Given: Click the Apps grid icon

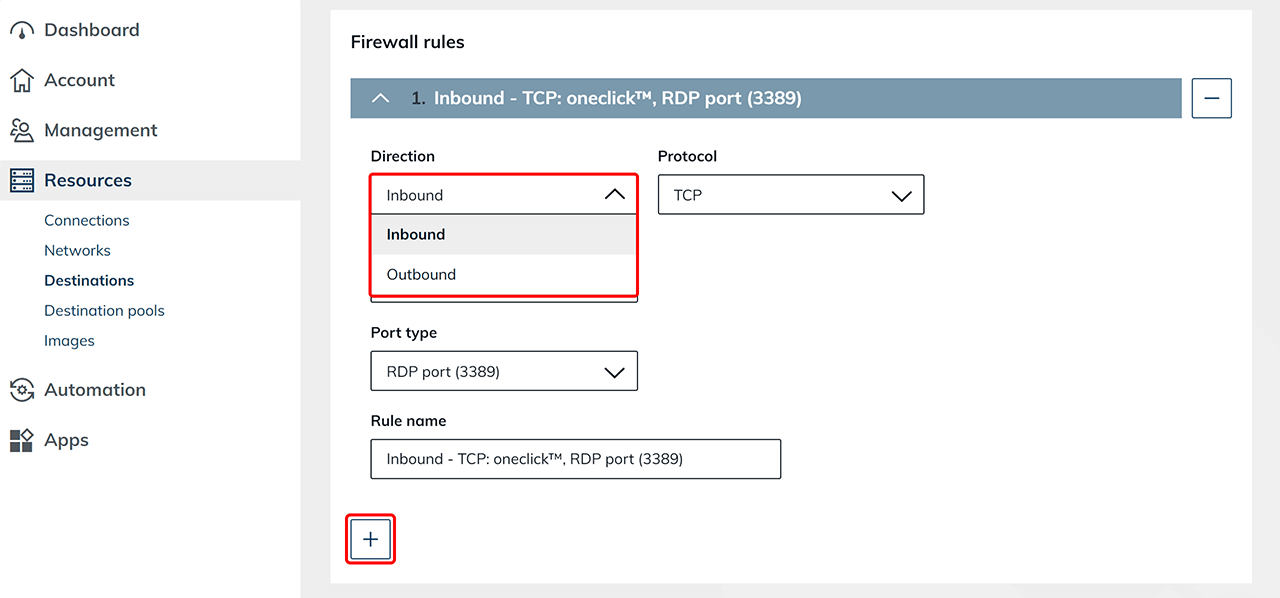Looking at the screenshot, I should [x=21, y=440].
